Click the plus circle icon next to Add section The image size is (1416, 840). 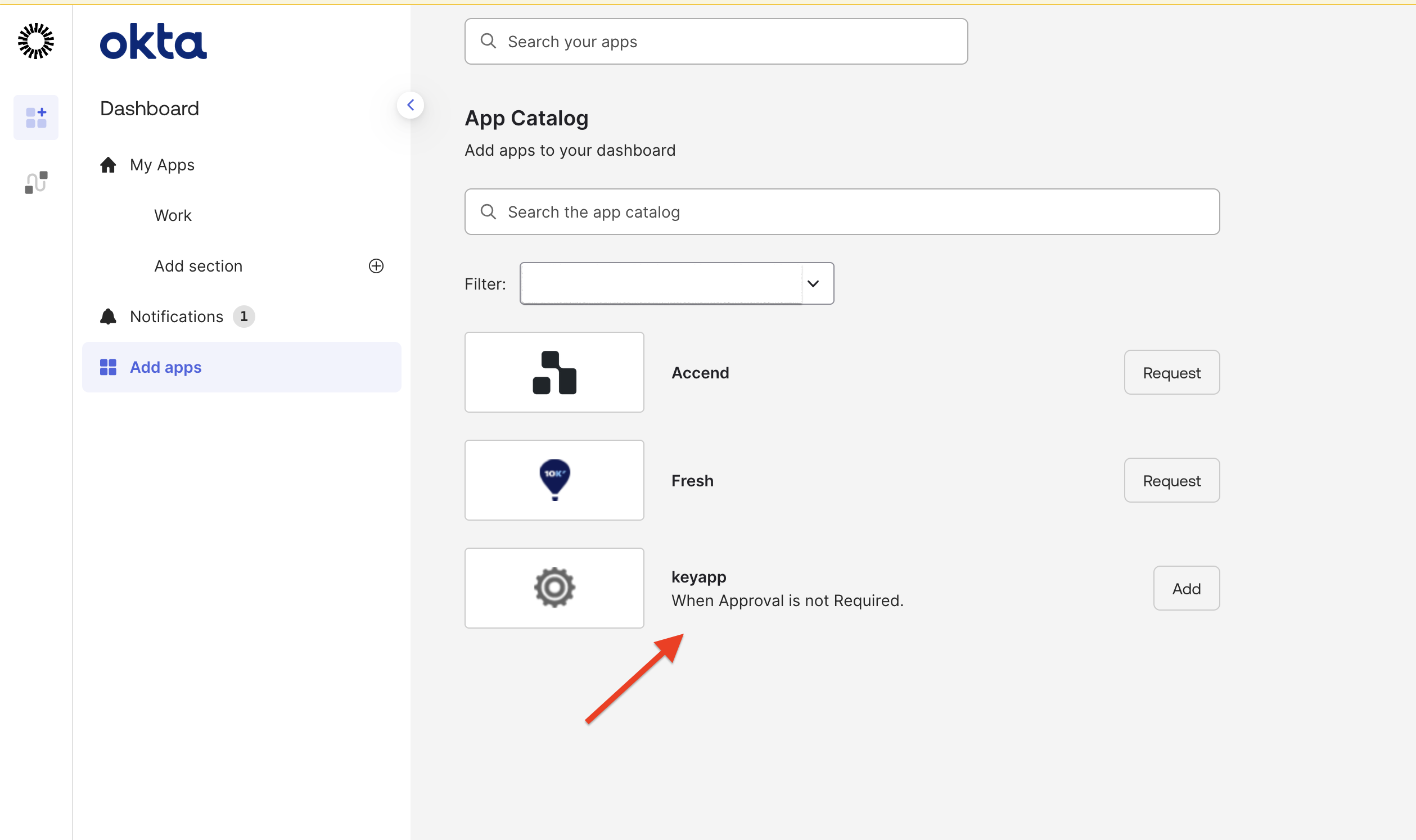coord(376,266)
